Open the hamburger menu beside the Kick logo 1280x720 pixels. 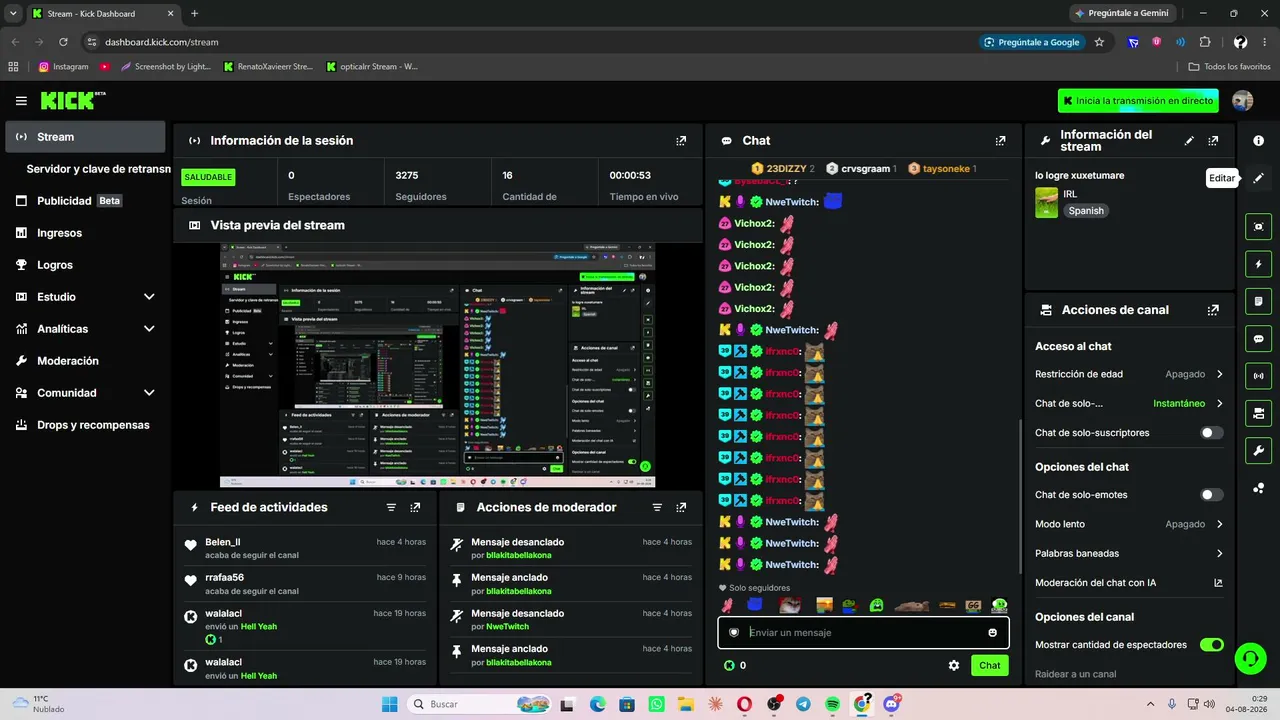click(x=21, y=101)
